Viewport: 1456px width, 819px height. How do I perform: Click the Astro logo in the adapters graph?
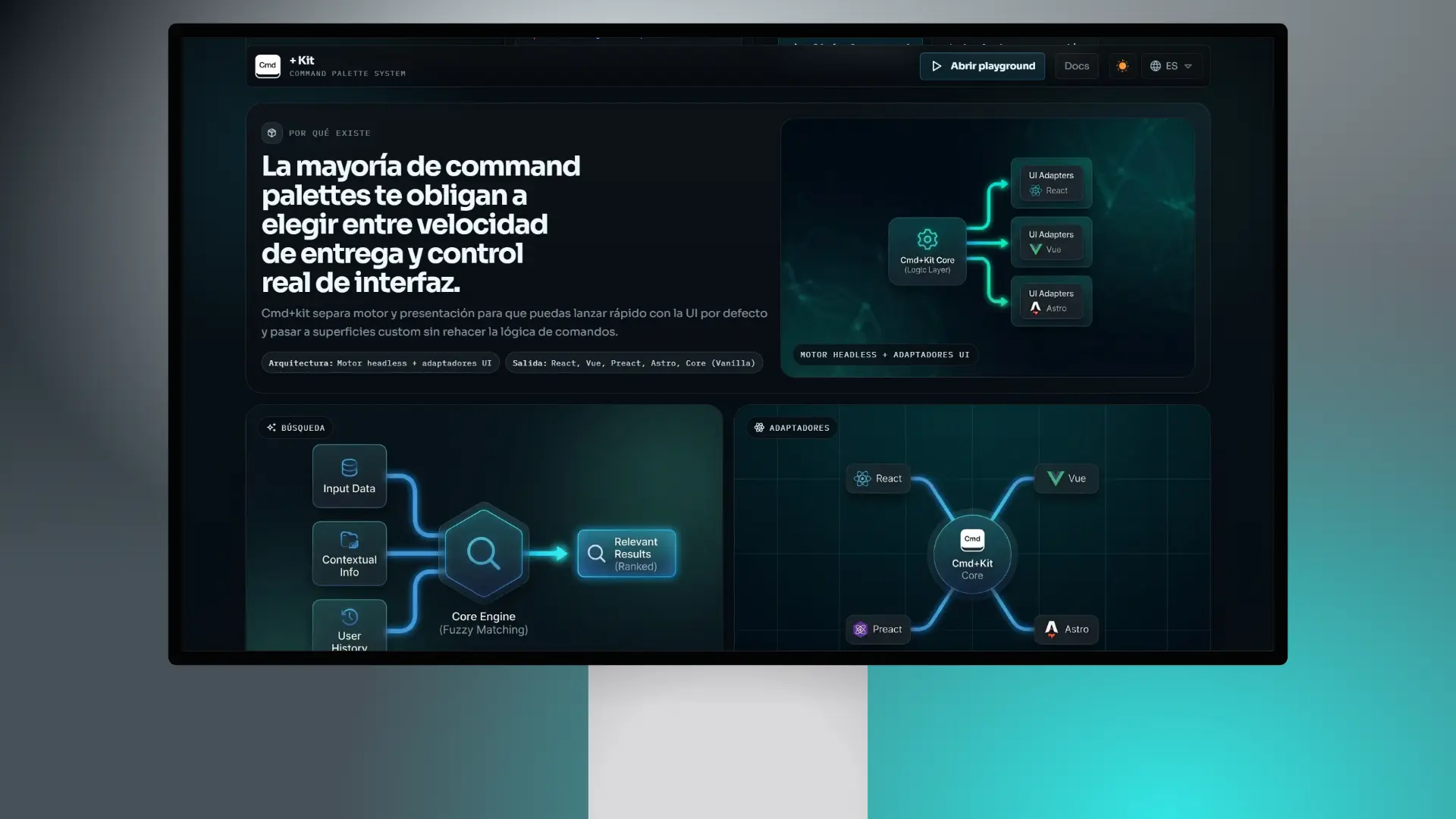pyautogui.click(x=1051, y=629)
